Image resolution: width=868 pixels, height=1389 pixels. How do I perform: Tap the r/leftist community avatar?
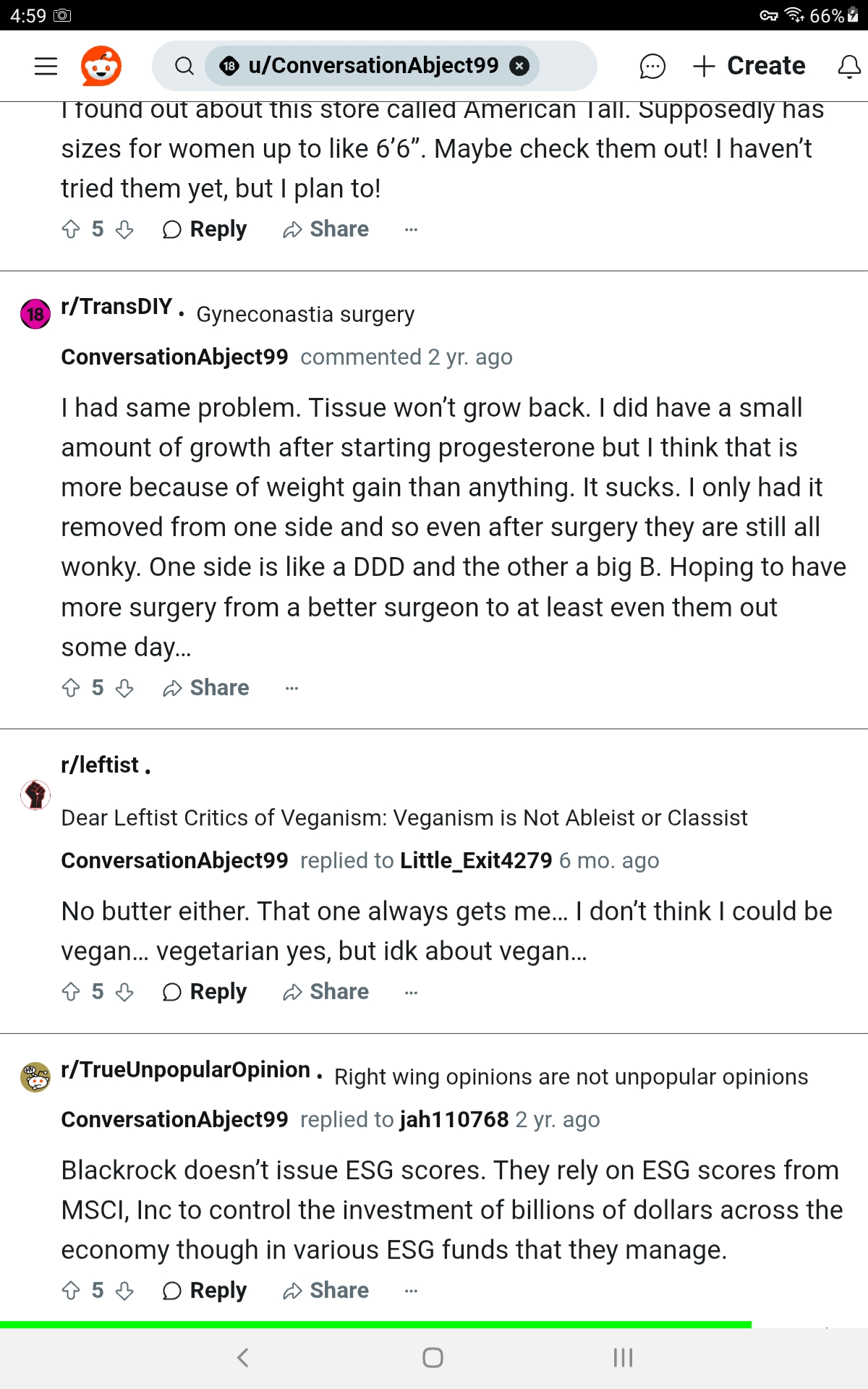click(x=35, y=794)
